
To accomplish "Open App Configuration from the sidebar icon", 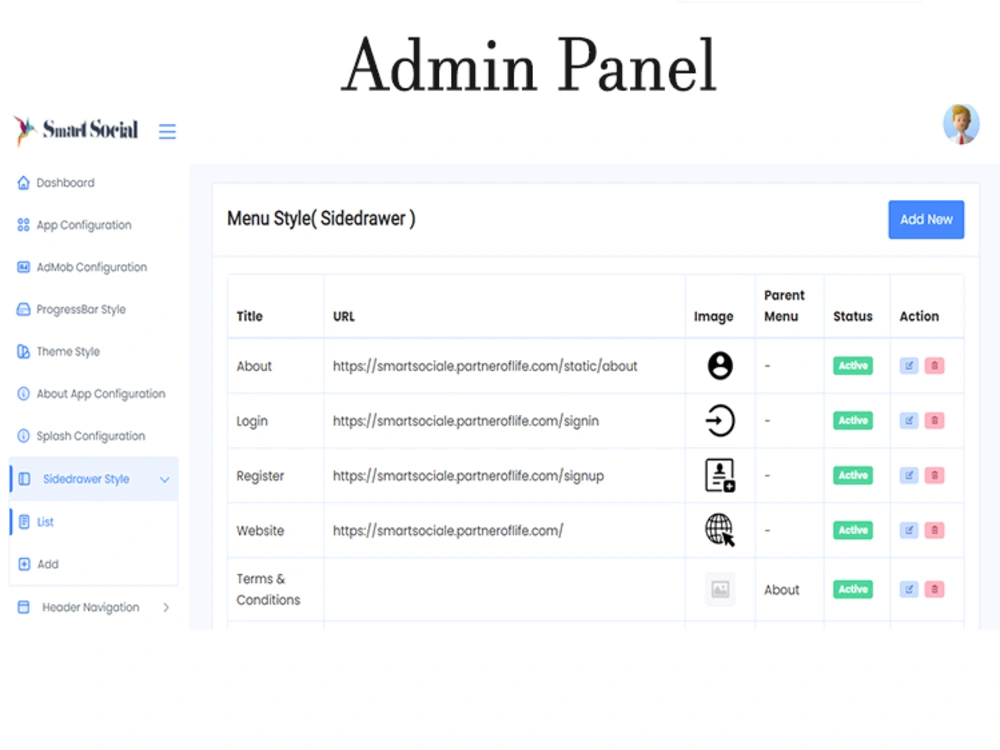I will pyautogui.click(x=22, y=225).
